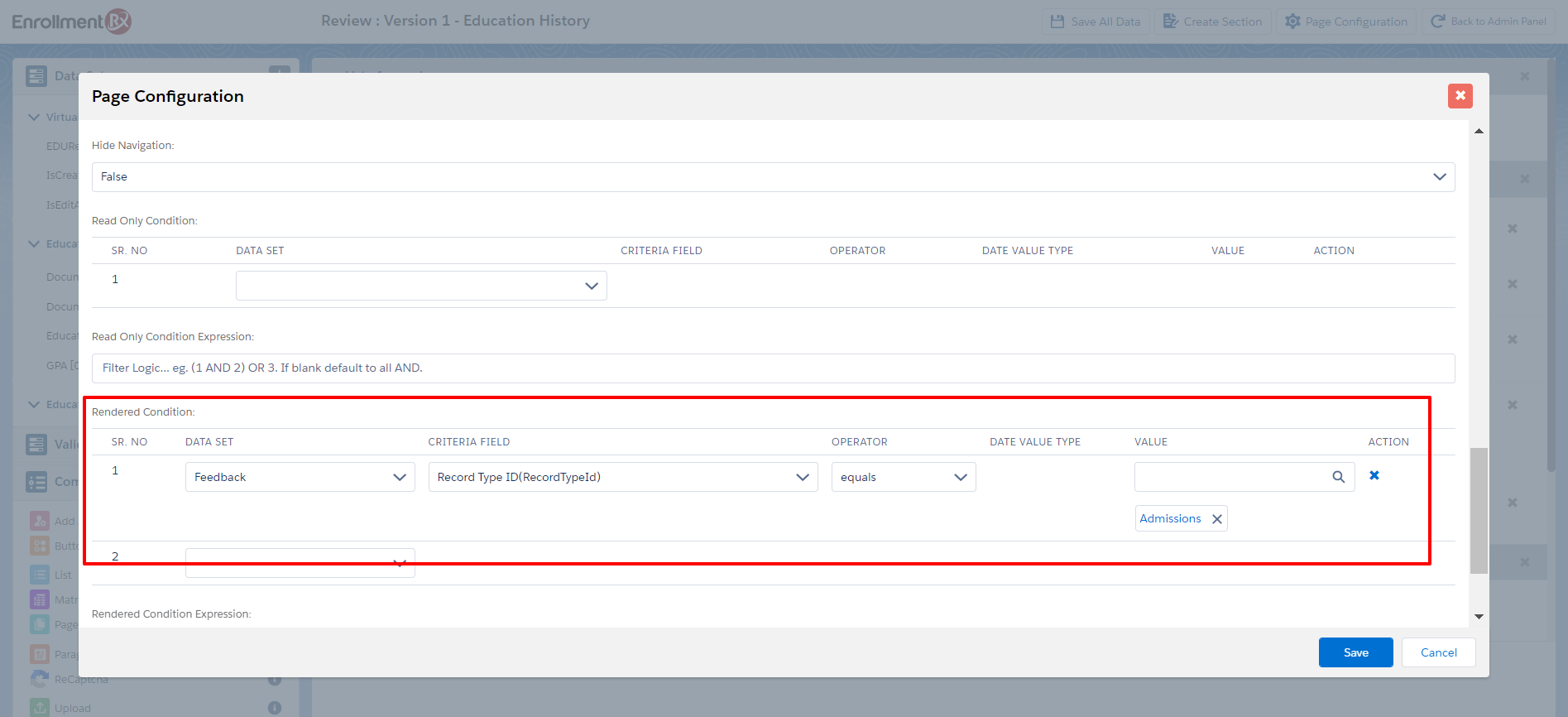Click the Read Only Condition Expression field
This screenshot has height=717, width=1568.
[773, 368]
